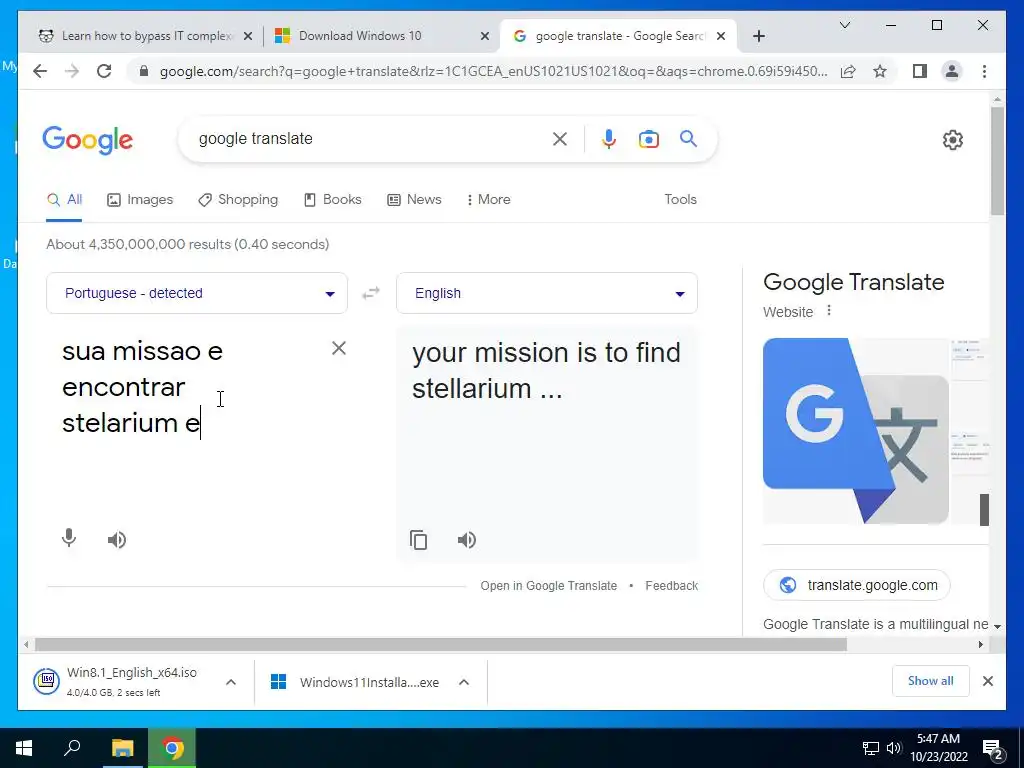Open File Explorer from taskbar

[122, 748]
